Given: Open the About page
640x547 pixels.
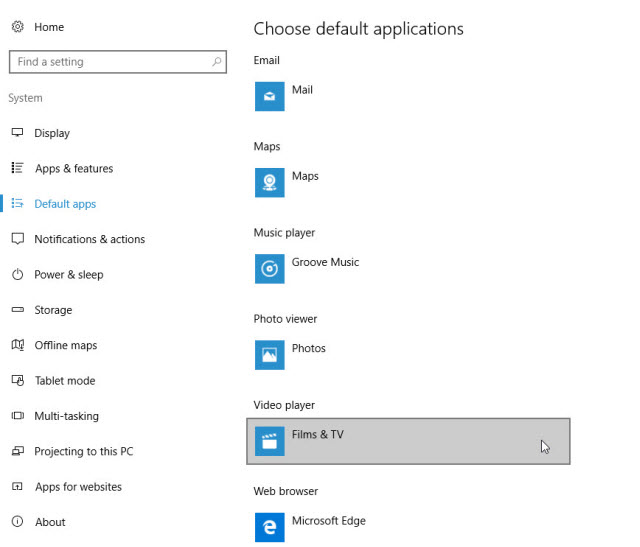Looking at the screenshot, I should click(50, 522).
